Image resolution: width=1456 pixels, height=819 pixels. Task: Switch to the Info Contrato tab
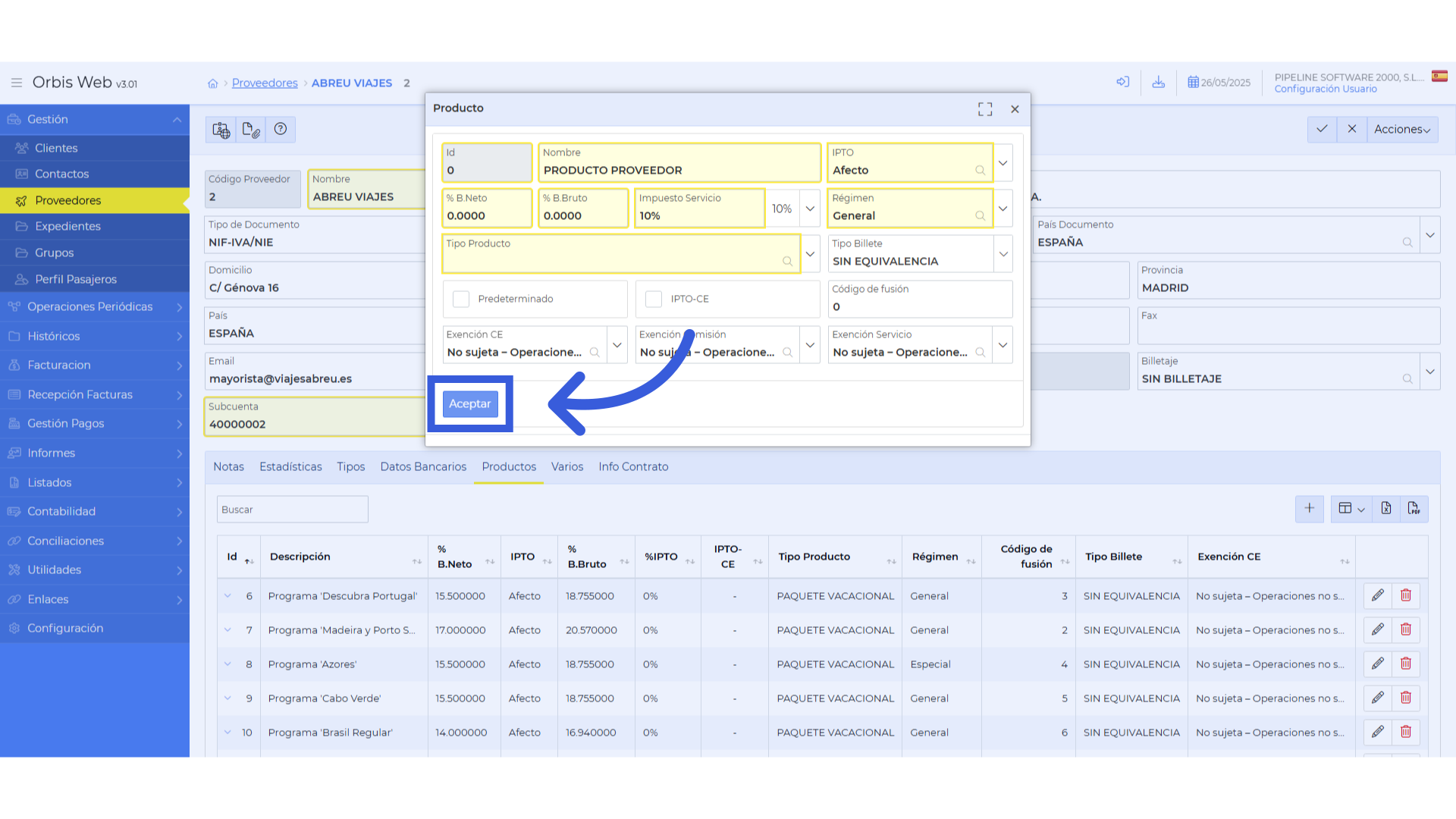[633, 466]
